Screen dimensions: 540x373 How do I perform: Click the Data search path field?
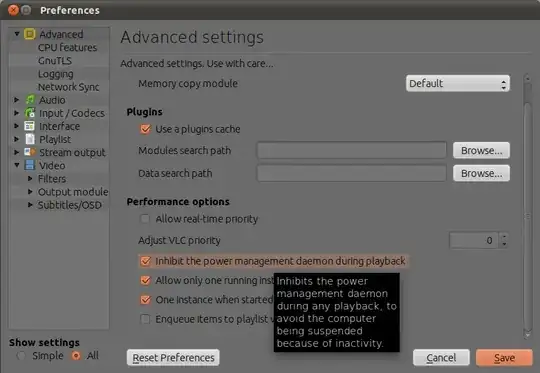point(352,173)
